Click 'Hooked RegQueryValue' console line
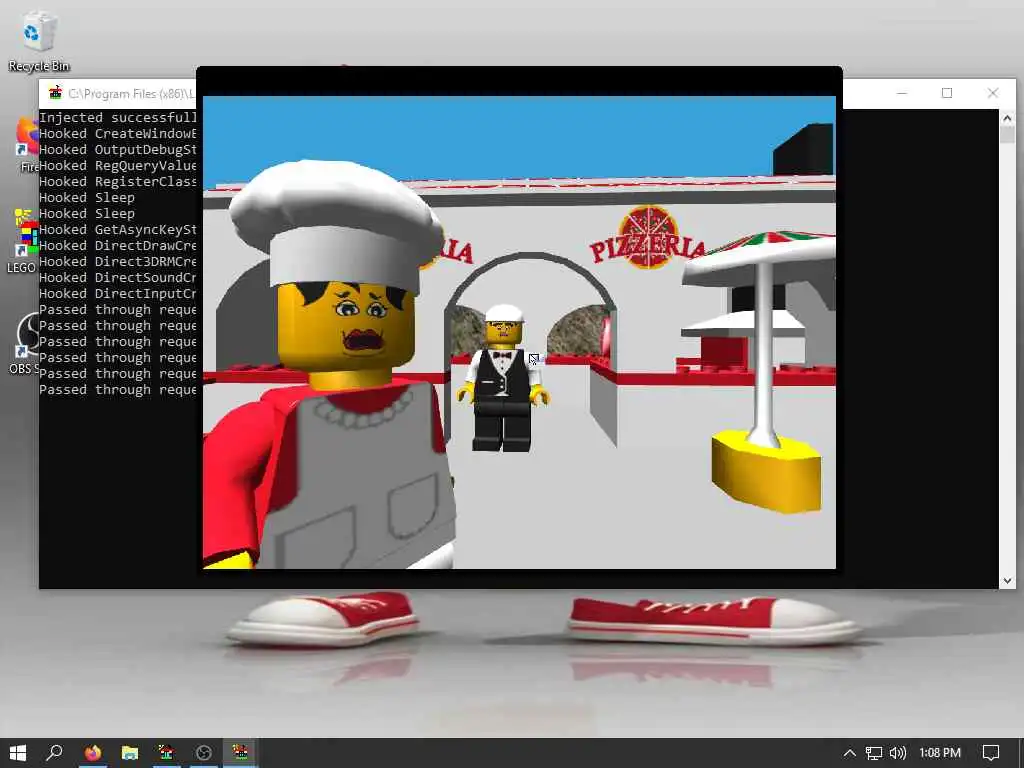The image size is (1024, 768). (118, 165)
